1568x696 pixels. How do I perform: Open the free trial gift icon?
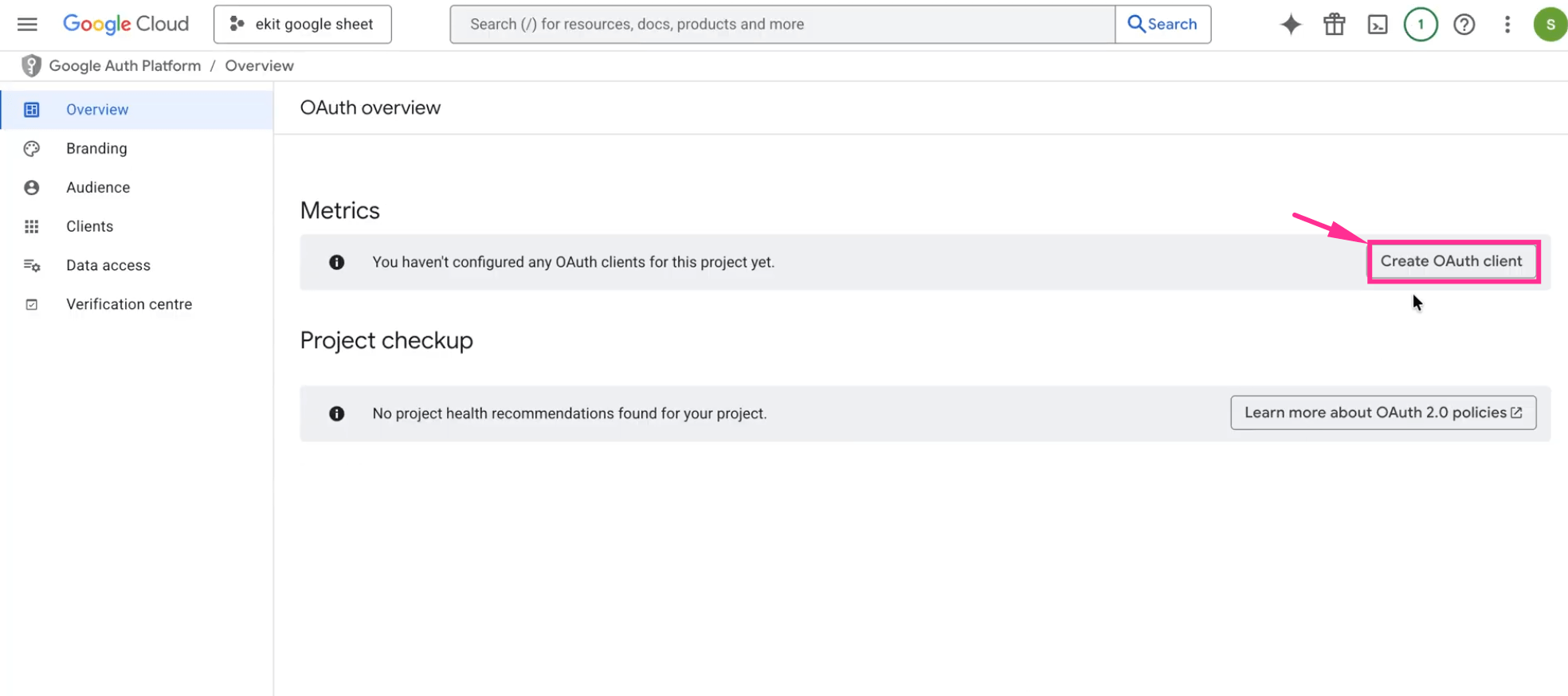[x=1335, y=24]
